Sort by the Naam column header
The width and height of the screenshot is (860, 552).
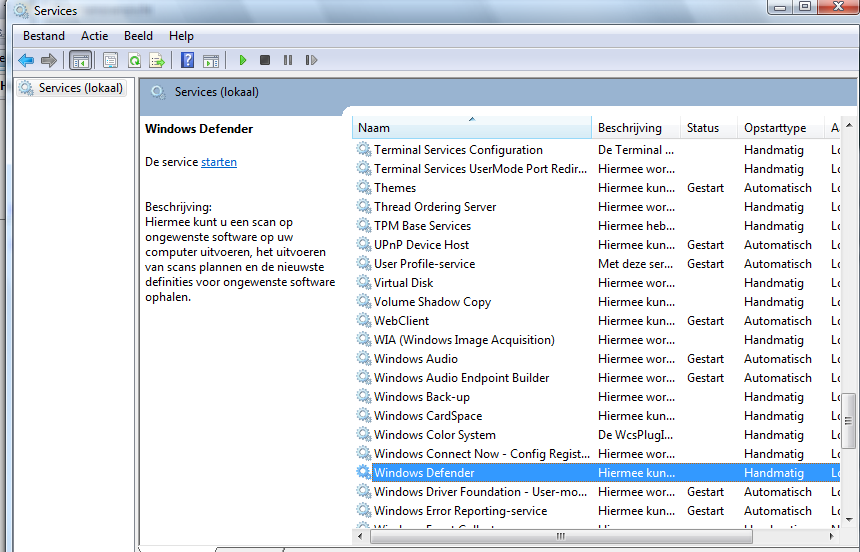tap(472, 128)
